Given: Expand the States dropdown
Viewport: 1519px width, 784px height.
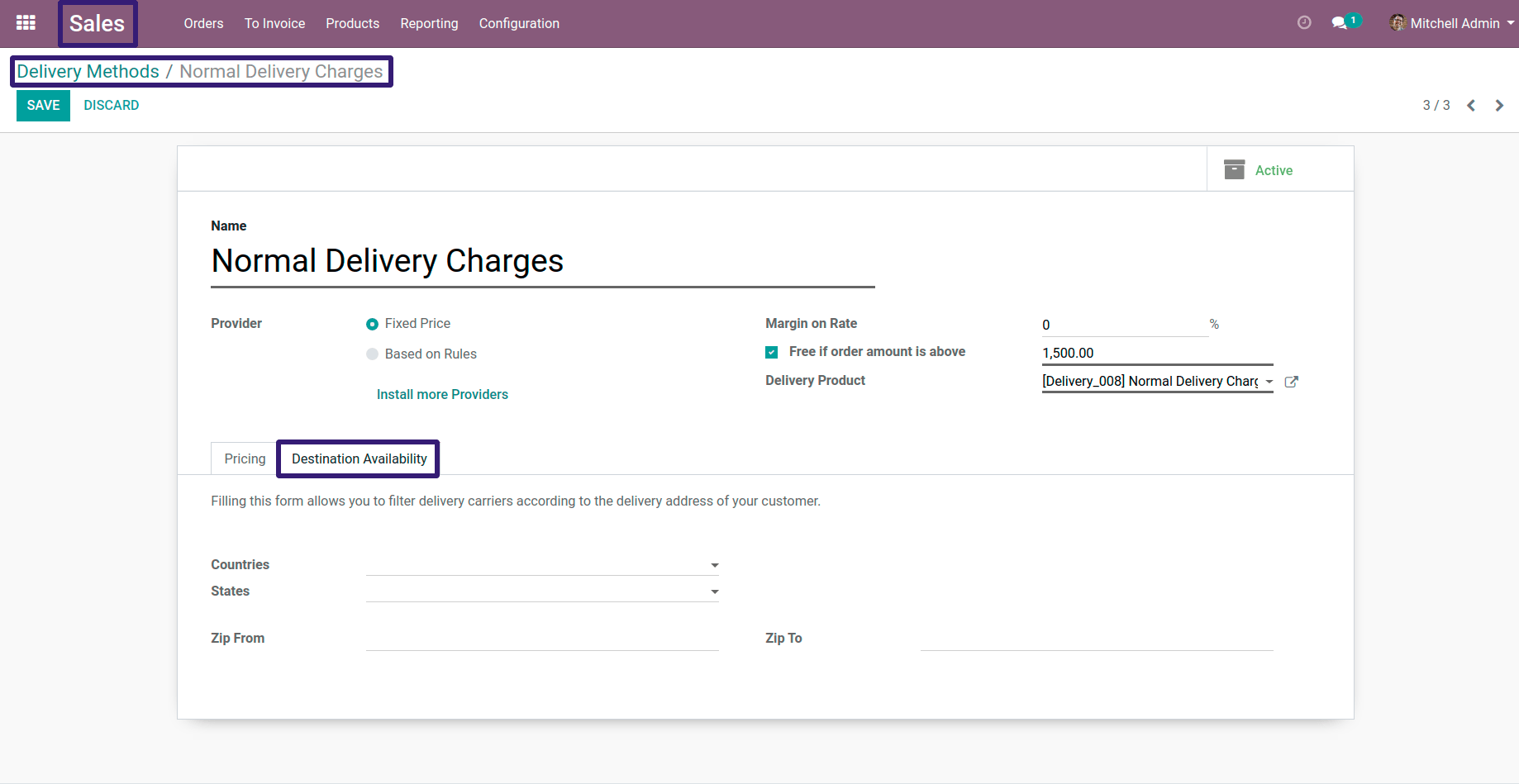Looking at the screenshot, I should pyautogui.click(x=715, y=592).
